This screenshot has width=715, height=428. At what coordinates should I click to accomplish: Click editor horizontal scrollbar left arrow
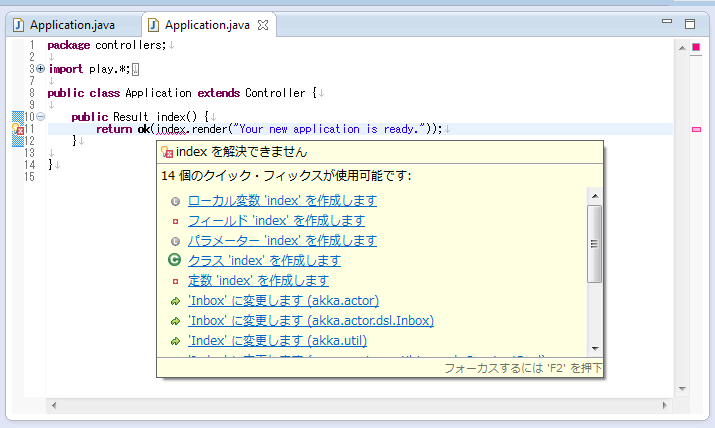click(x=54, y=405)
